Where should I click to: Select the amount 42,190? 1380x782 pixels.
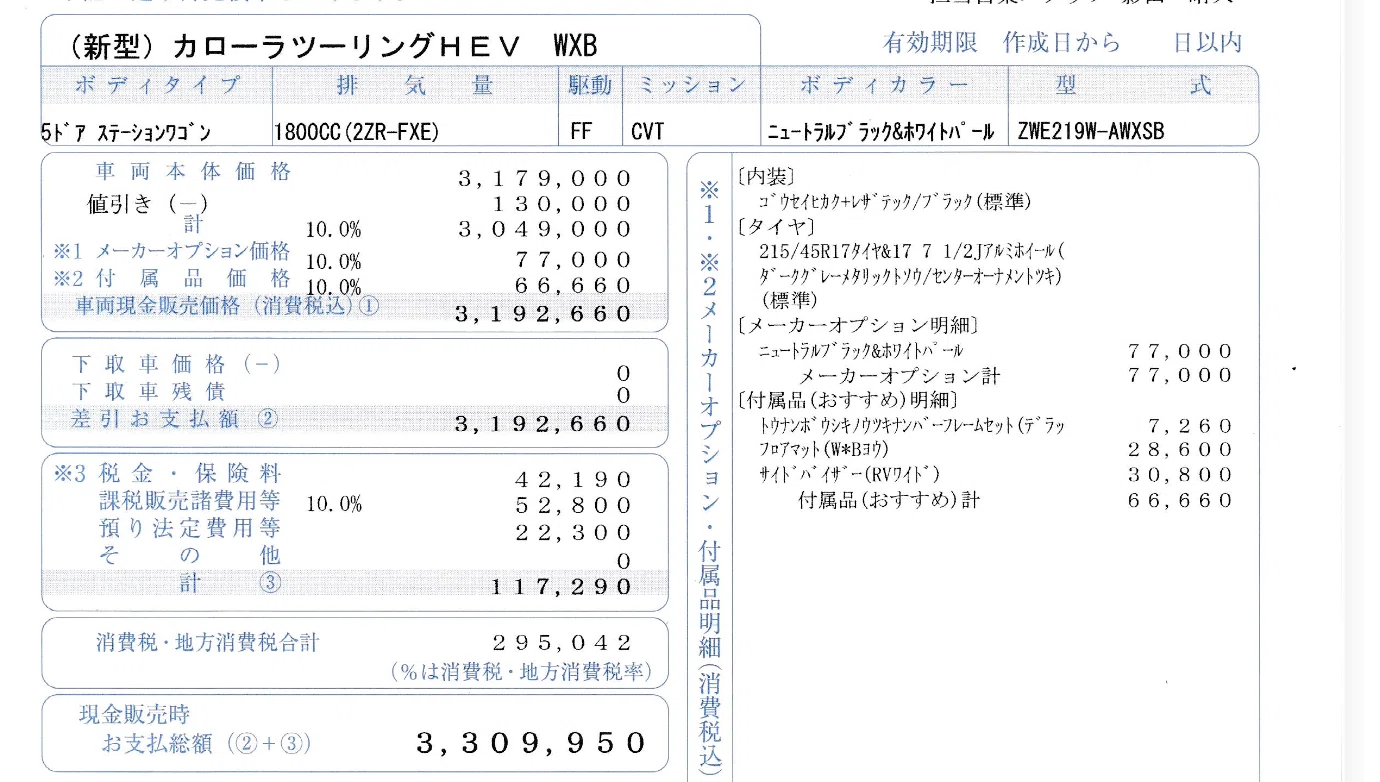coord(573,479)
